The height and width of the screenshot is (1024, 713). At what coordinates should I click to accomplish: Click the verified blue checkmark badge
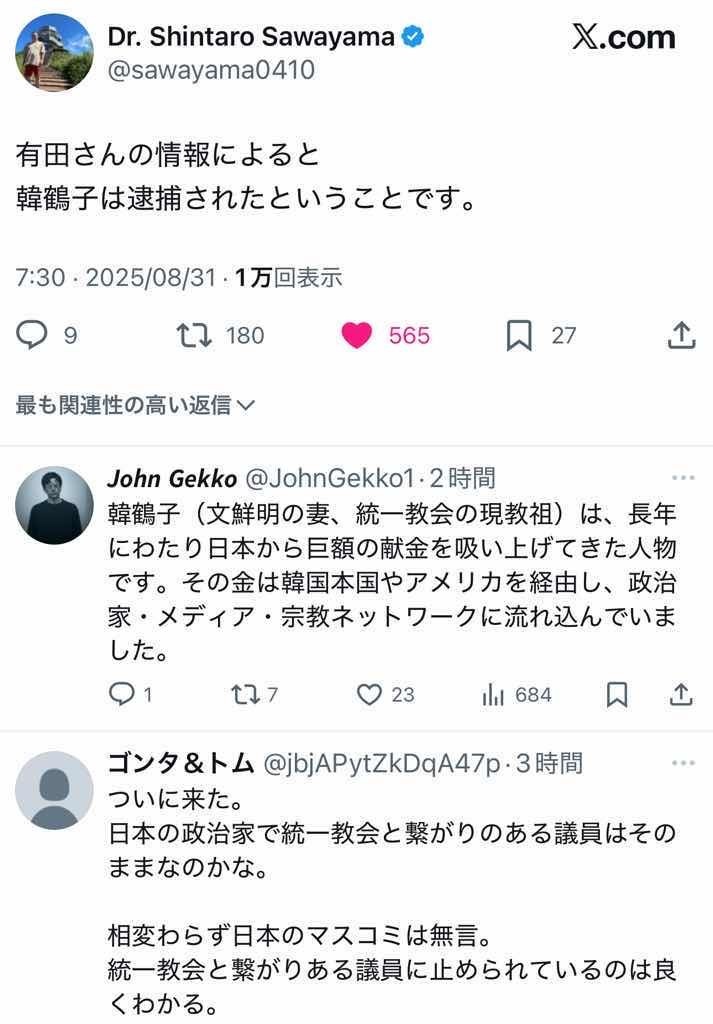click(x=413, y=36)
